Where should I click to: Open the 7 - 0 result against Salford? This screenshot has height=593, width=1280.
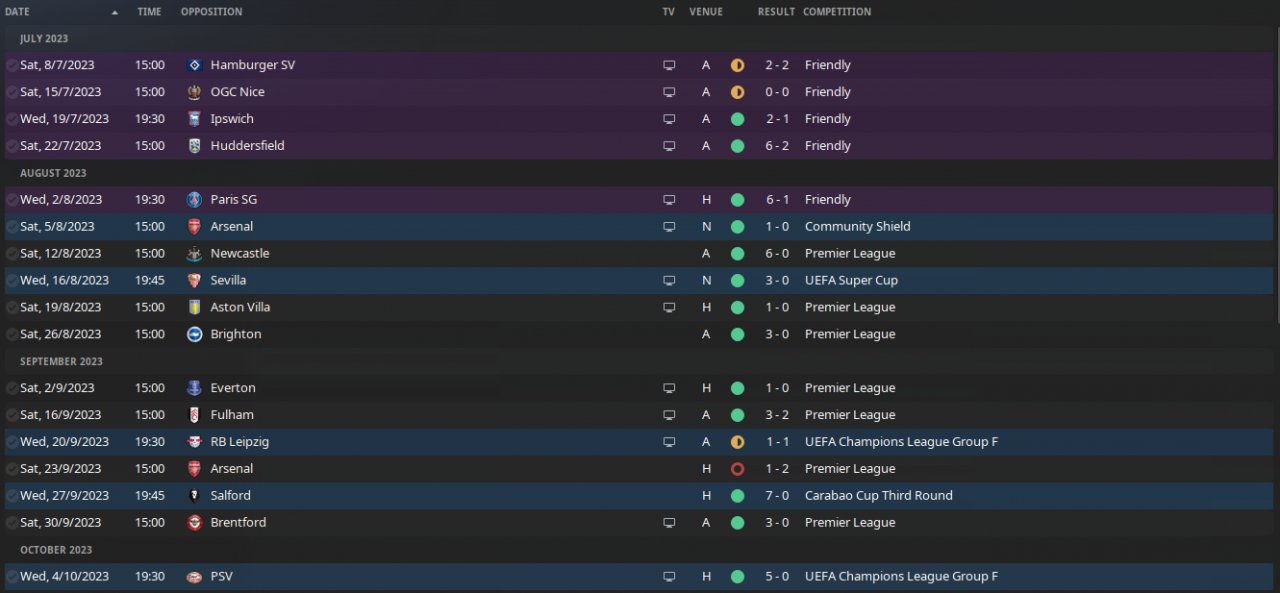(777, 496)
